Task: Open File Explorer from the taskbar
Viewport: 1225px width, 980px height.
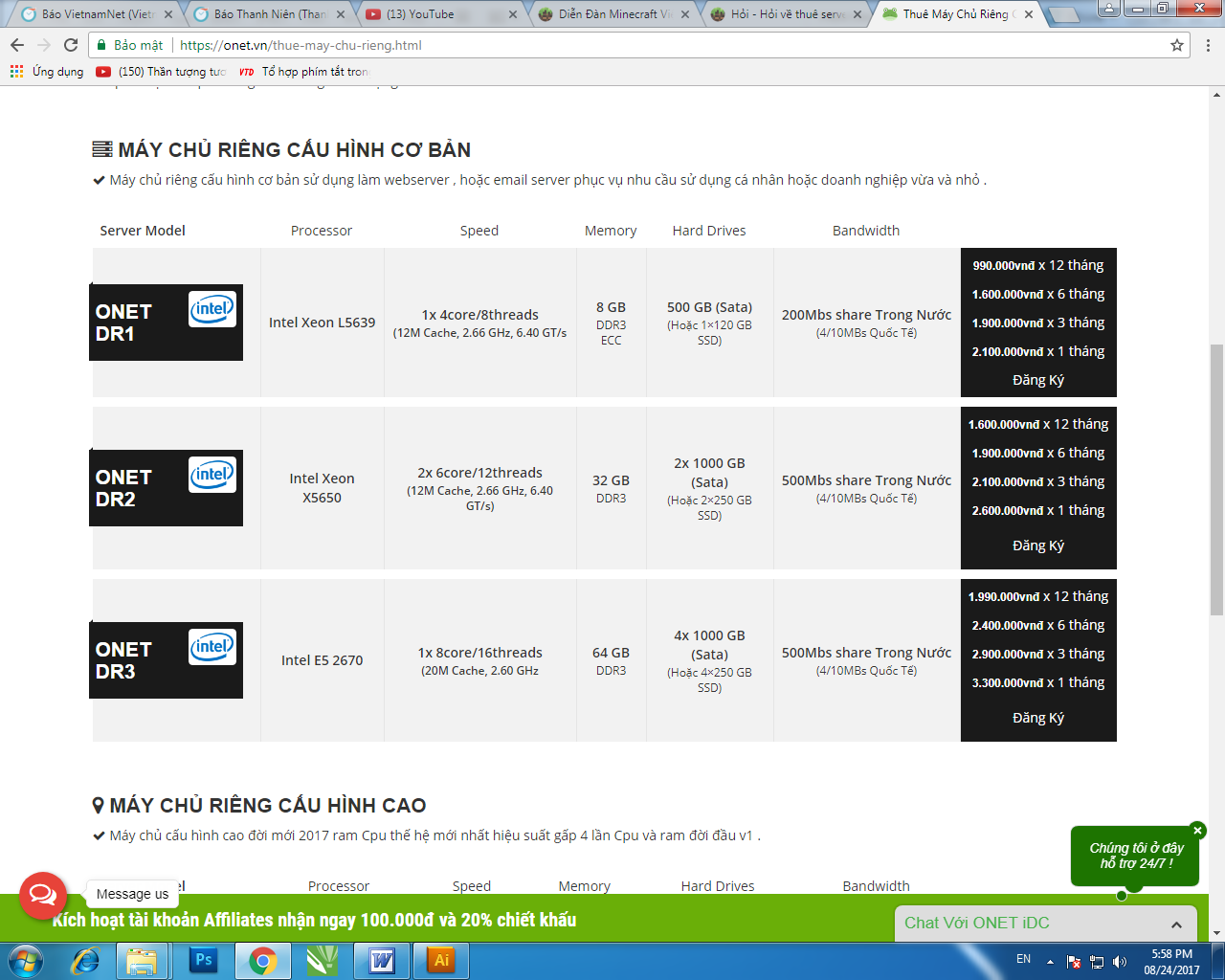Action: coord(142,961)
